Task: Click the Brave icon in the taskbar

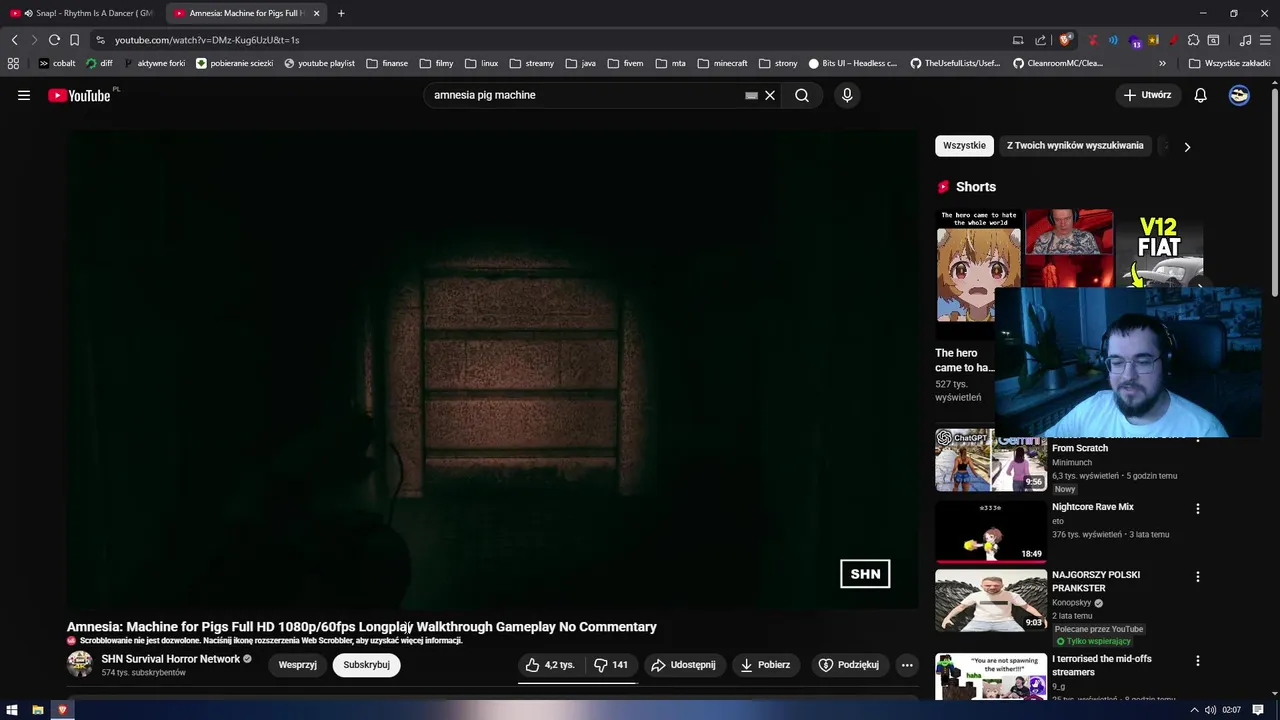Action: (x=62, y=710)
